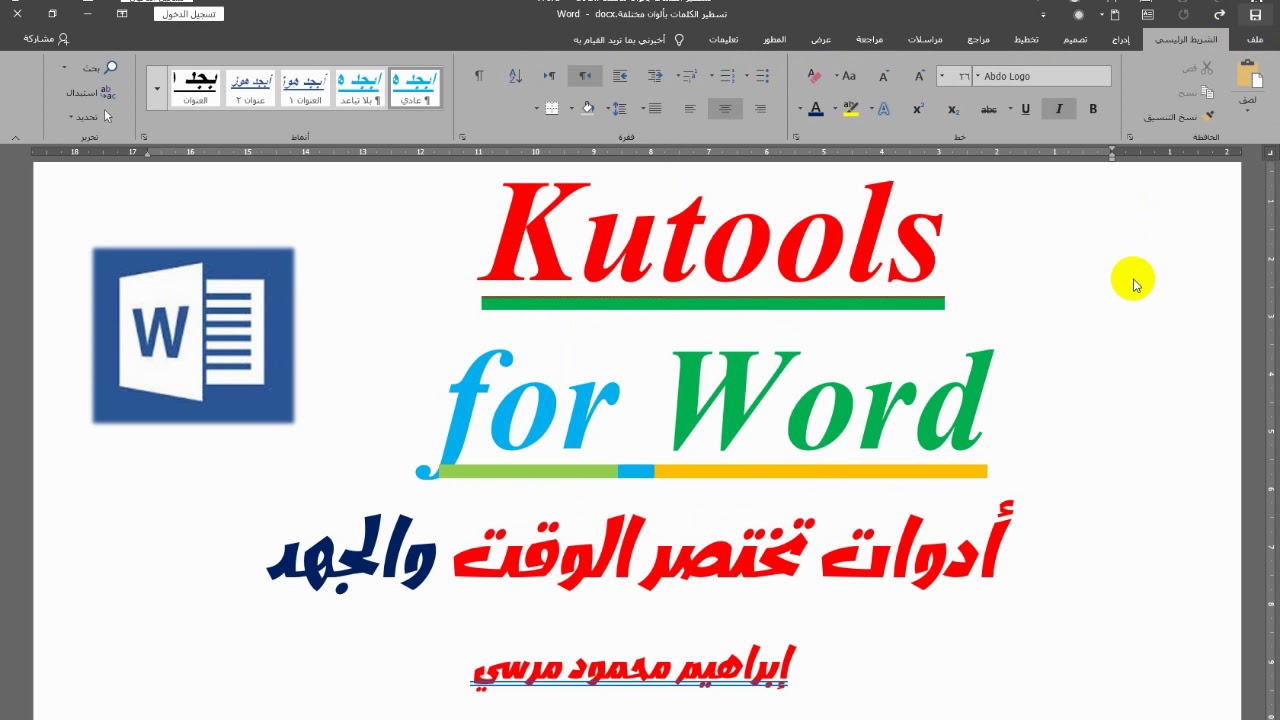This screenshot has width=1280, height=720.
Task: Open the font size dropdown
Action: (x=942, y=76)
